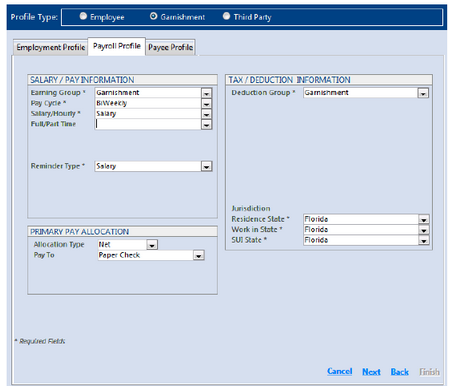Switch to the Payroll Profile tab
This screenshot has width=454, height=391.
[117, 46]
